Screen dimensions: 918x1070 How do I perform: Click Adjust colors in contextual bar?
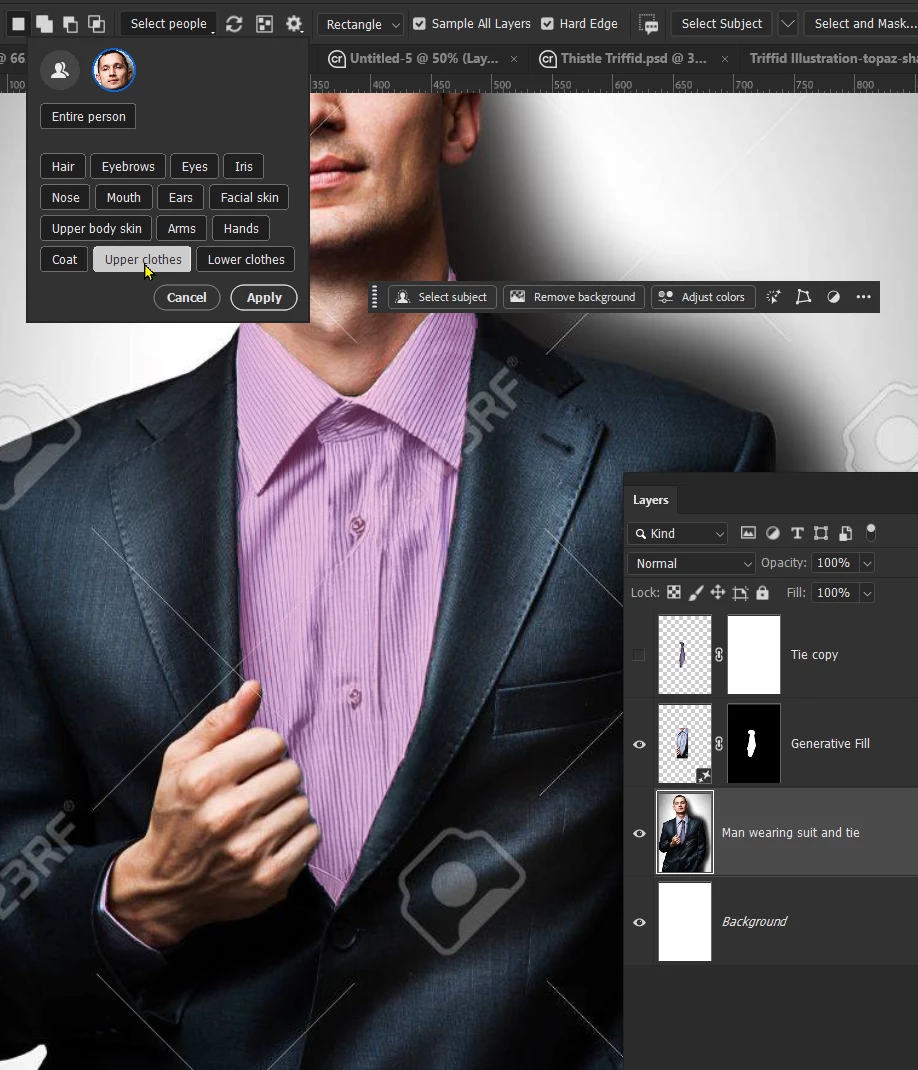[704, 297]
